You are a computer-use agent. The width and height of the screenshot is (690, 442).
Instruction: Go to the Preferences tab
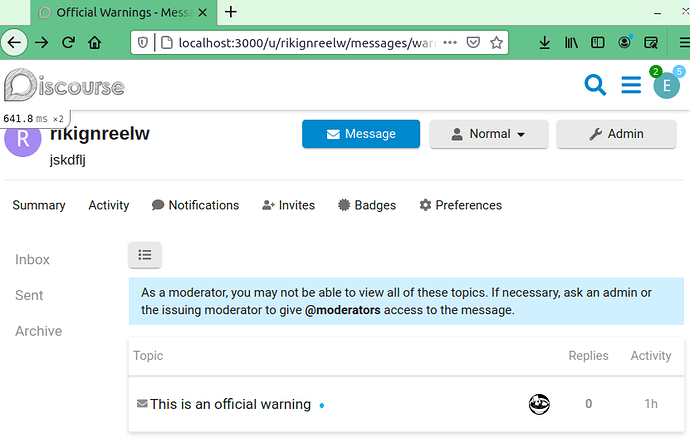(x=460, y=205)
